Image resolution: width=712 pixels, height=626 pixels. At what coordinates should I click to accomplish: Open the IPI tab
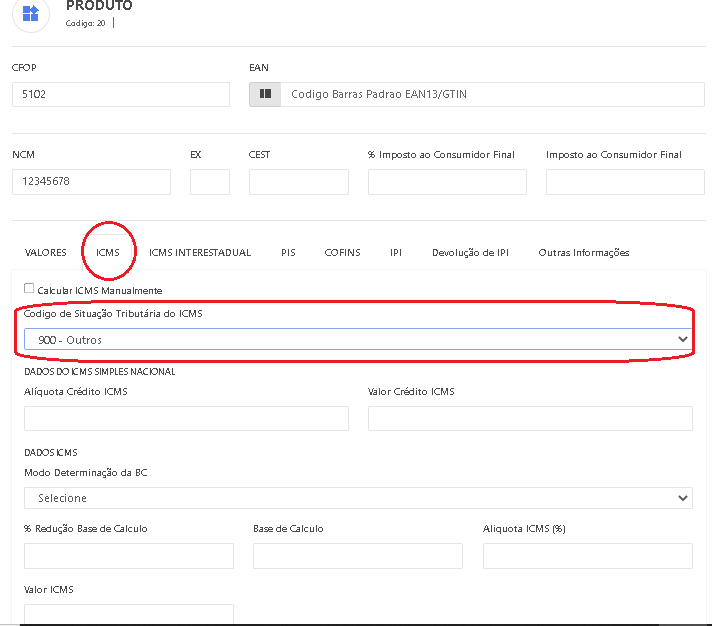click(396, 253)
